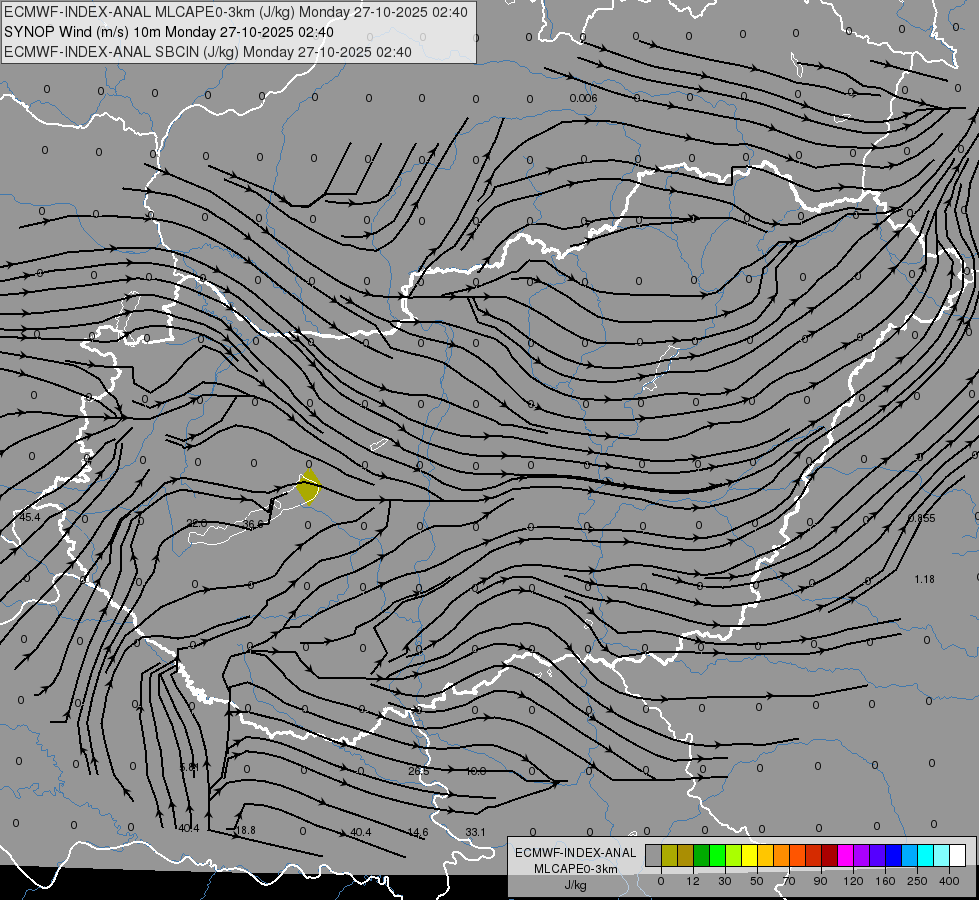979x900 pixels.
Task: Click the 26.5 value on the map
Action: click(418, 771)
